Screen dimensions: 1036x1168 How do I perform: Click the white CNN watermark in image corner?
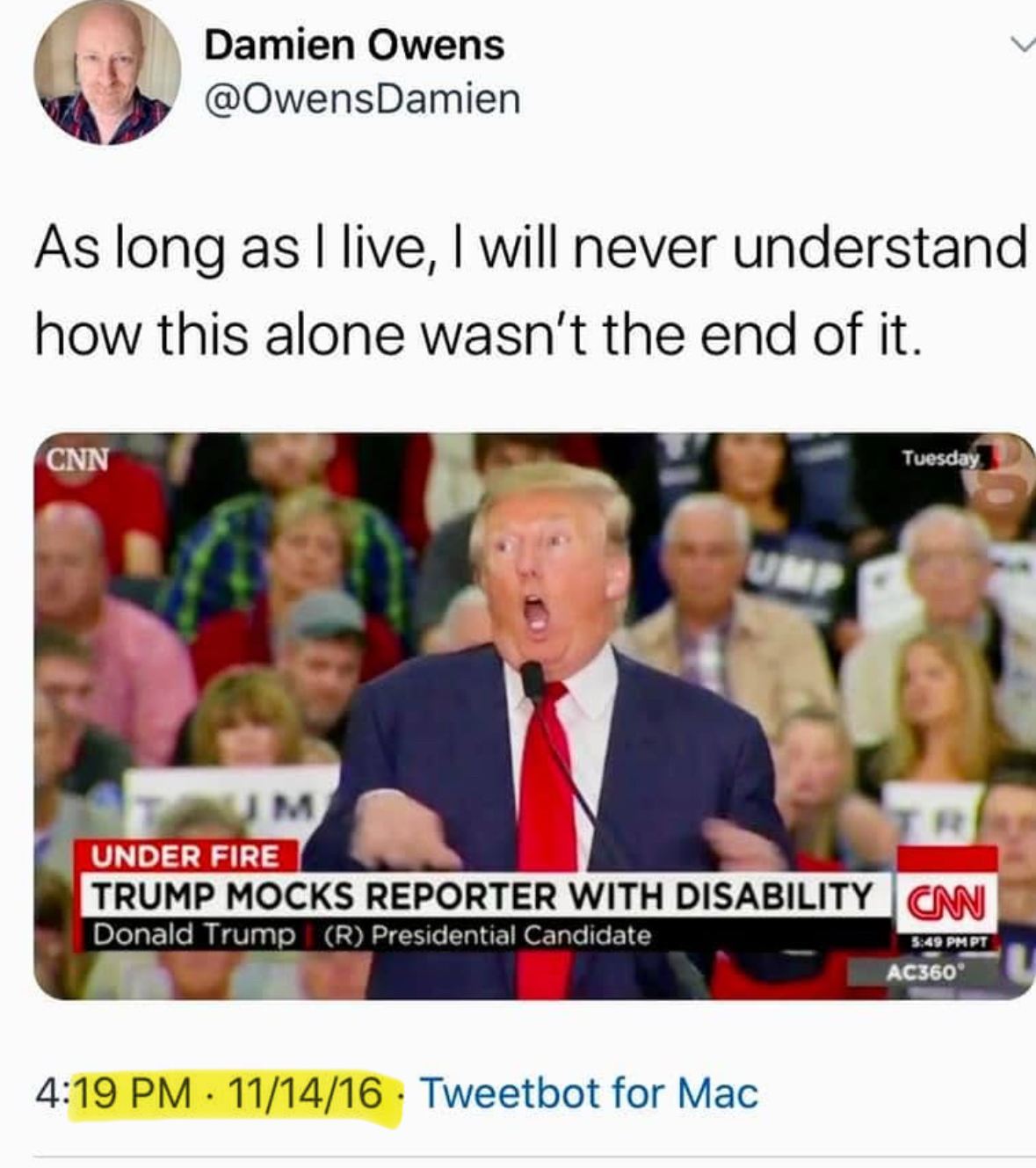coord(77,460)
